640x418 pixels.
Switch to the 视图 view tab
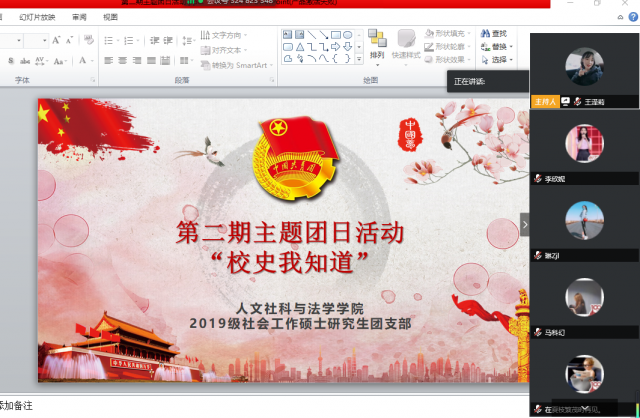pyautogui.click(x=110, y=17)
